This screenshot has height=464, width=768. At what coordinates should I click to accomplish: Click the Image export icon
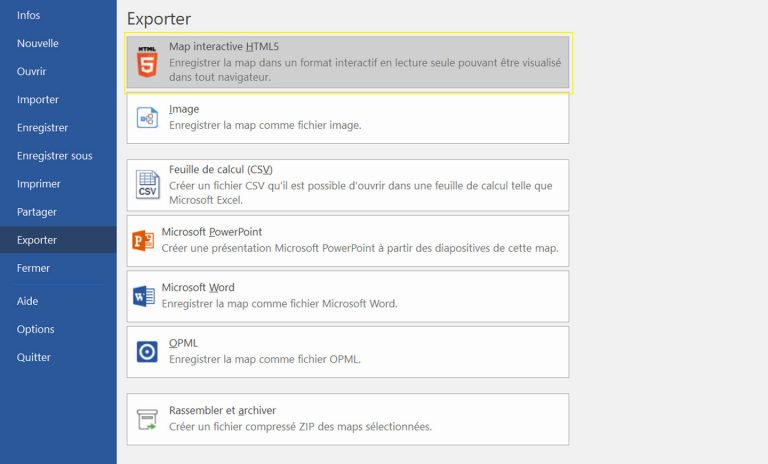coord(147,118)
